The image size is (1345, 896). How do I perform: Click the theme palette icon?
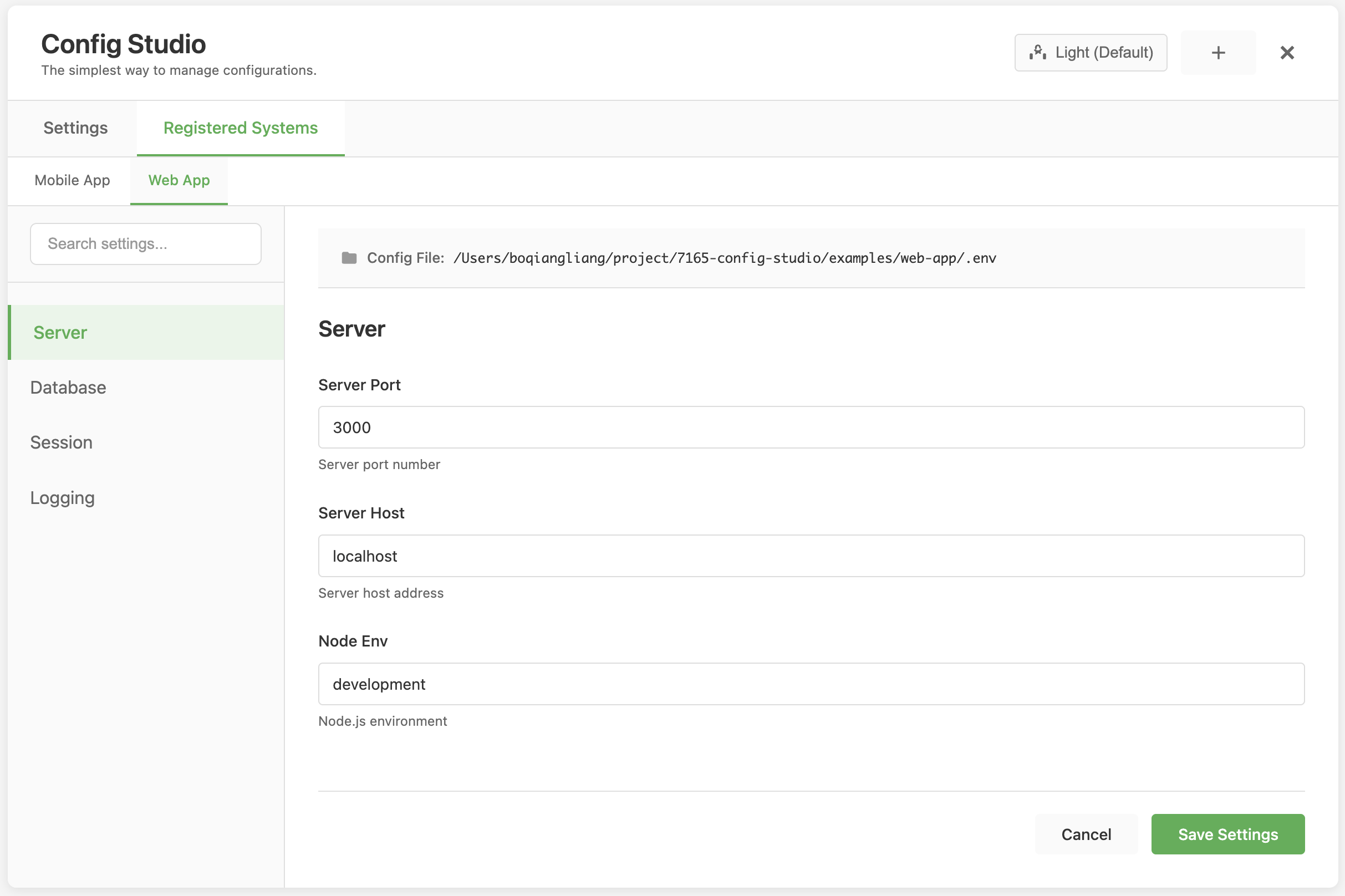click(x=1038, y=53)
